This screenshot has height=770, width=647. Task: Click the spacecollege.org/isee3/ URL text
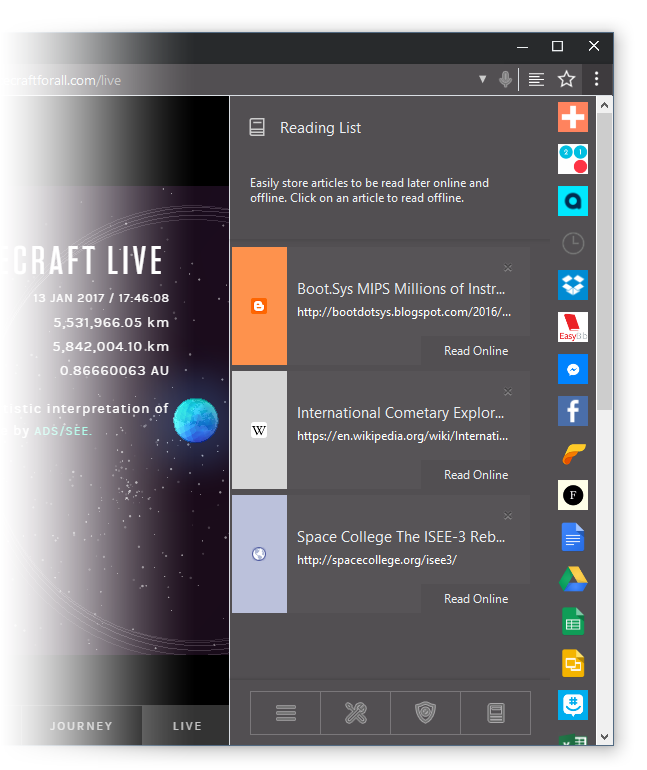tap(377, 560)
